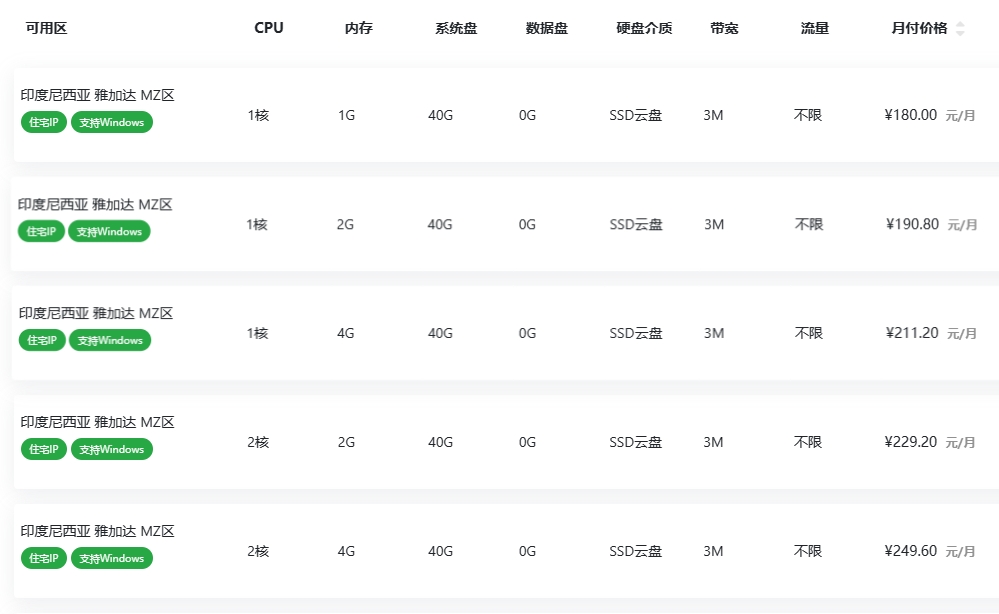Click 支持Windows badge on the ¥190.80 plan

tap(109, 231)
